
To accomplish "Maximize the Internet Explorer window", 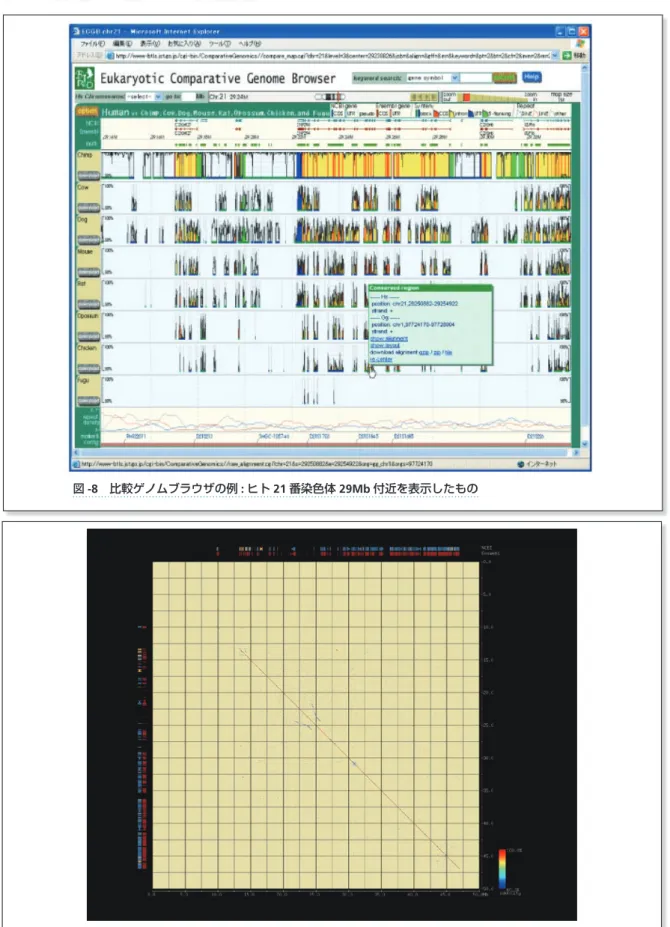I will (x=573, y=31).
